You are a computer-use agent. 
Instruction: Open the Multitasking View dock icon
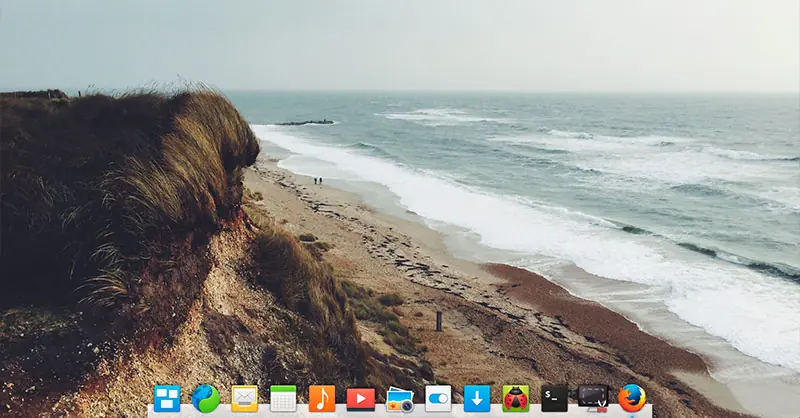(x=167, y=399)
